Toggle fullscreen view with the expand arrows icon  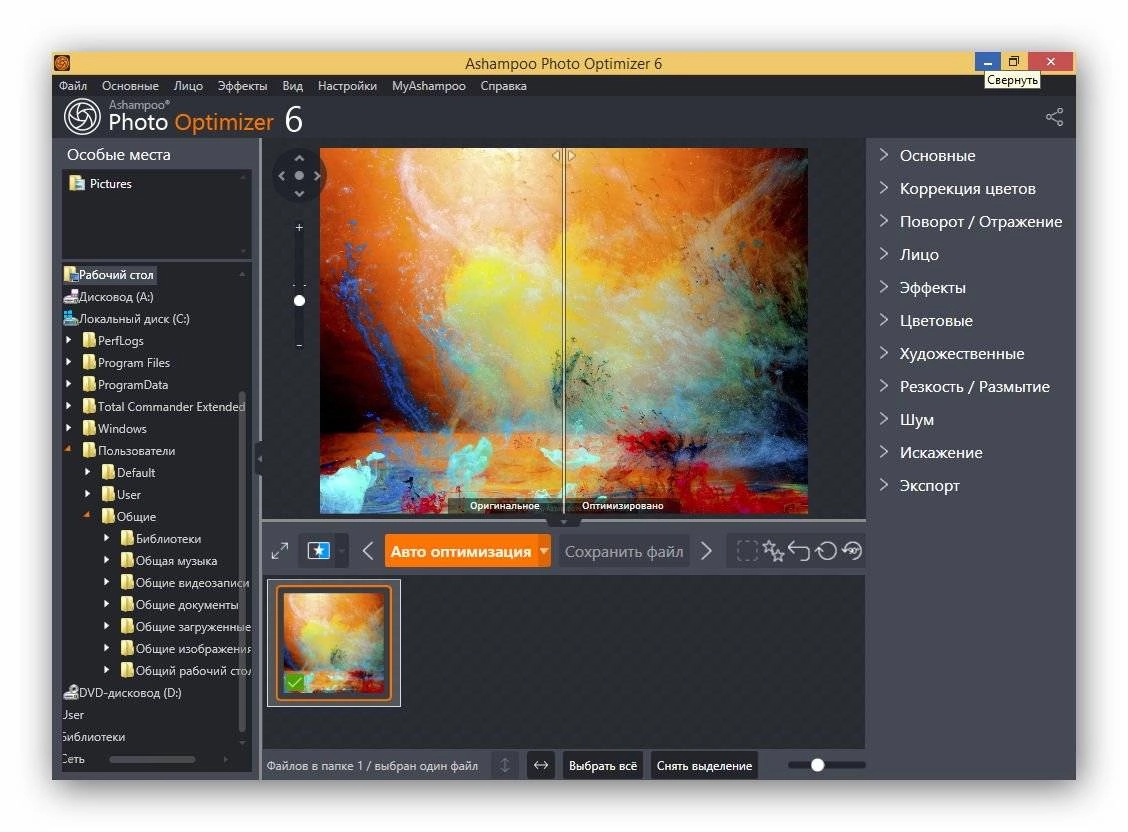pyautogui.click(x=280, y=552)
